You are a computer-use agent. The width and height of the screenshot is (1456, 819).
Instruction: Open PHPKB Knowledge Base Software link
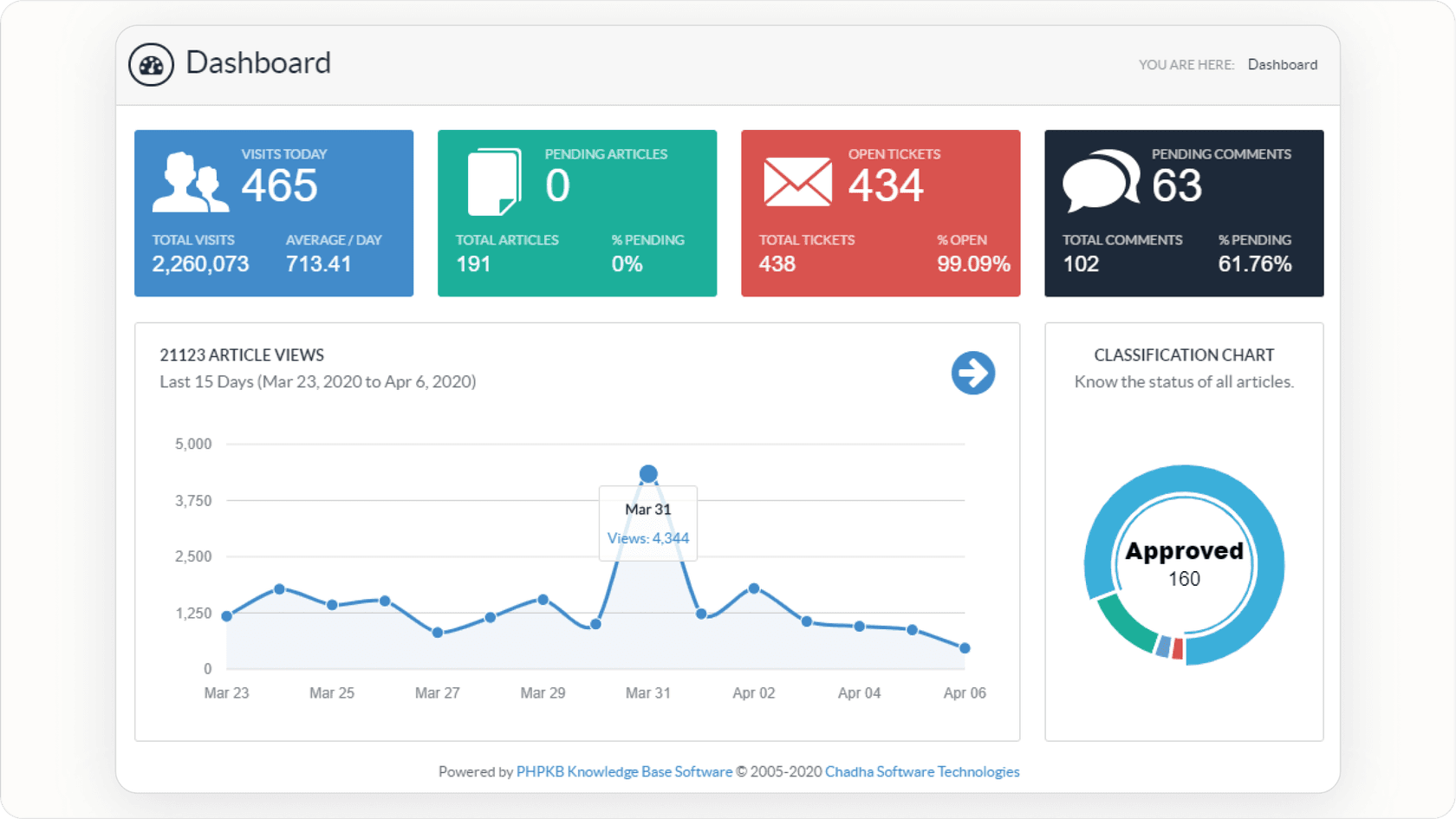point(624,771)
